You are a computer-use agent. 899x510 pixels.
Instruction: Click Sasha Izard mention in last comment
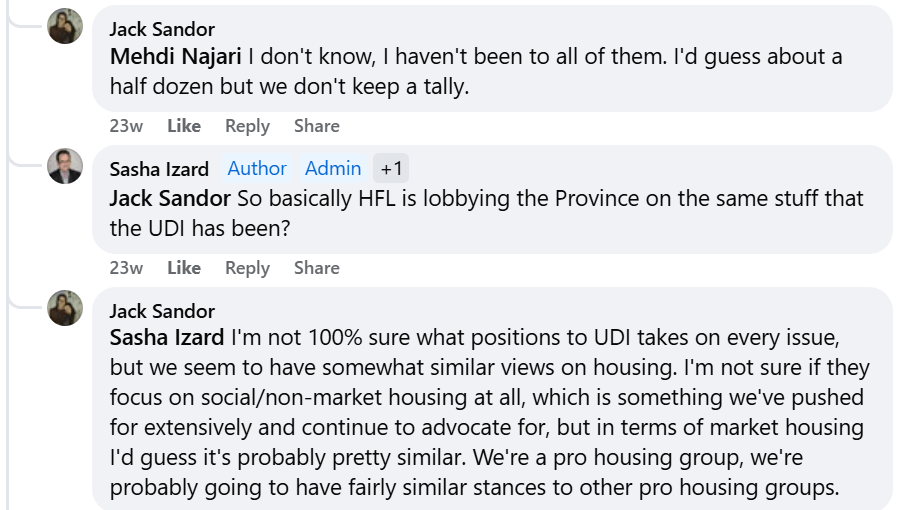pyautogui.click(x=167, y=339)
